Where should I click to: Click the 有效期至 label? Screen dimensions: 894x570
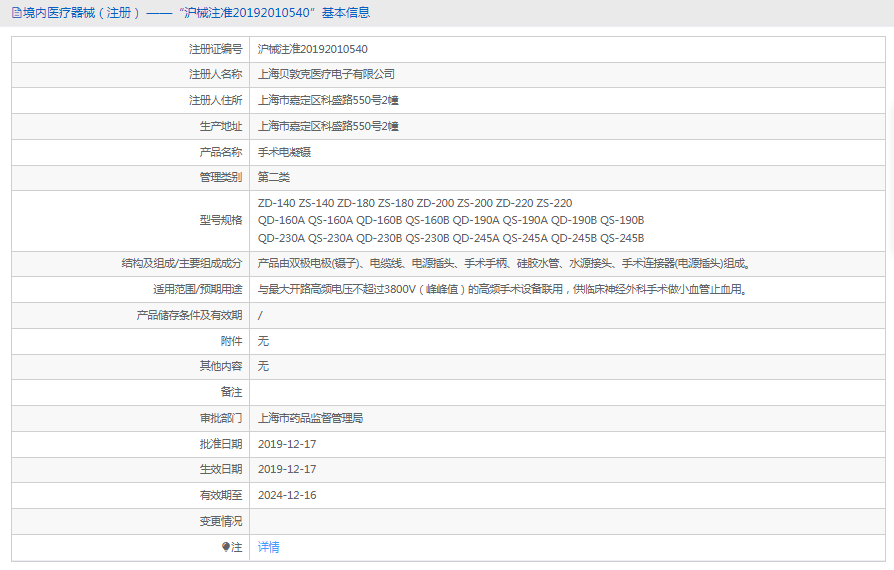(x=221, y=495)
